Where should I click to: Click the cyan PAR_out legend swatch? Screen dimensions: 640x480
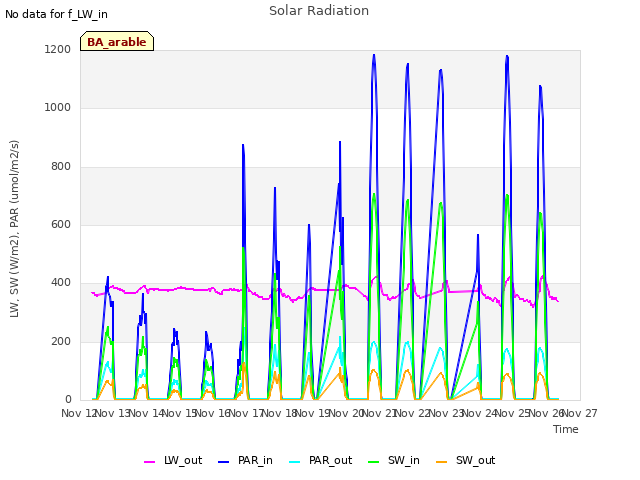coord(295,462)
